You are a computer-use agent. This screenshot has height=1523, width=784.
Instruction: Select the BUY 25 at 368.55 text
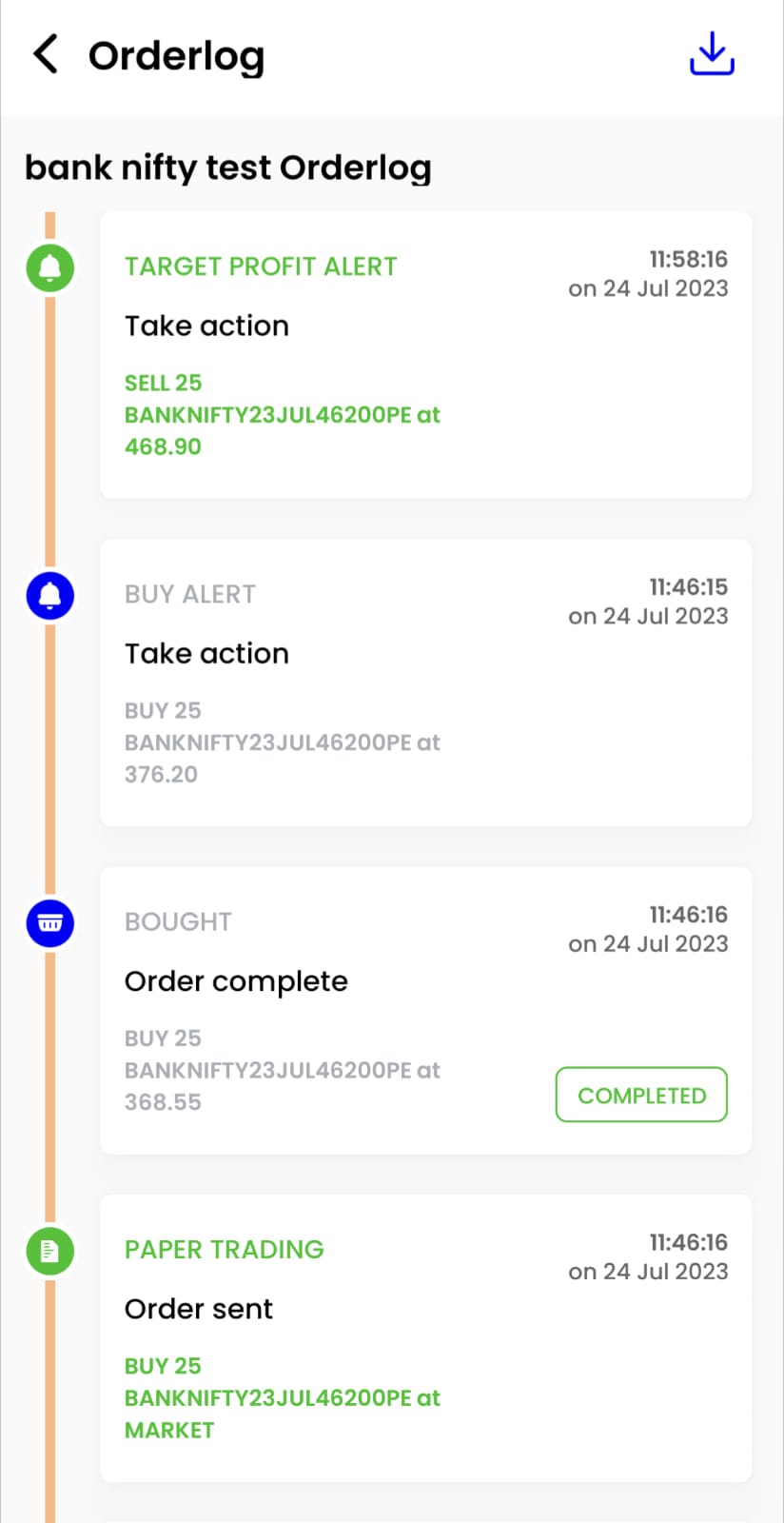[x=283, y=1070]
